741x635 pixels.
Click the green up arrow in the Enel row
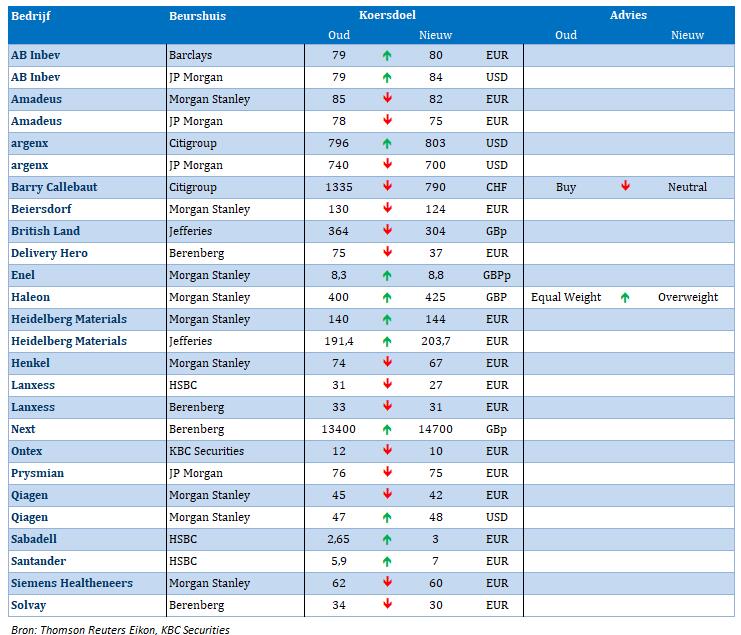[387, 275]
